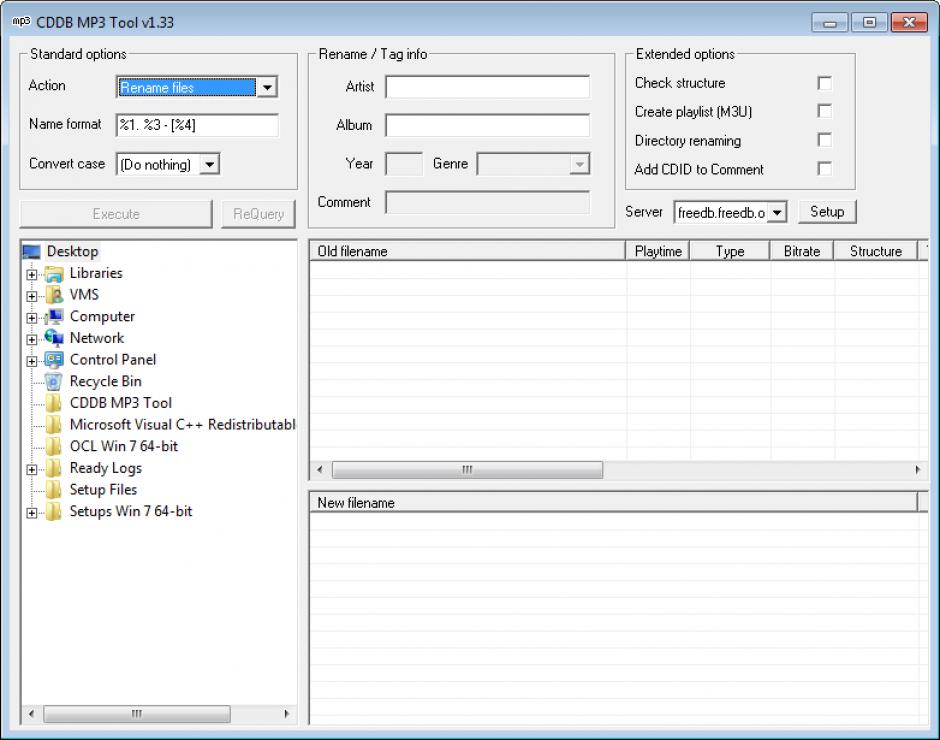Click the New filename column header
The width and height of the screenshot is (940, 740).
(x=613, y=503)
